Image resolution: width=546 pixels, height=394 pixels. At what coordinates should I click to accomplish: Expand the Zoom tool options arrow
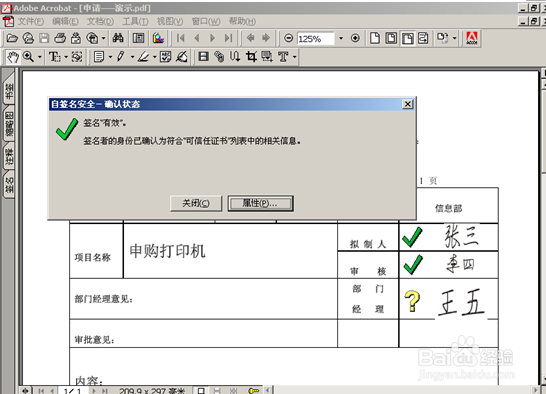[39, 57]
